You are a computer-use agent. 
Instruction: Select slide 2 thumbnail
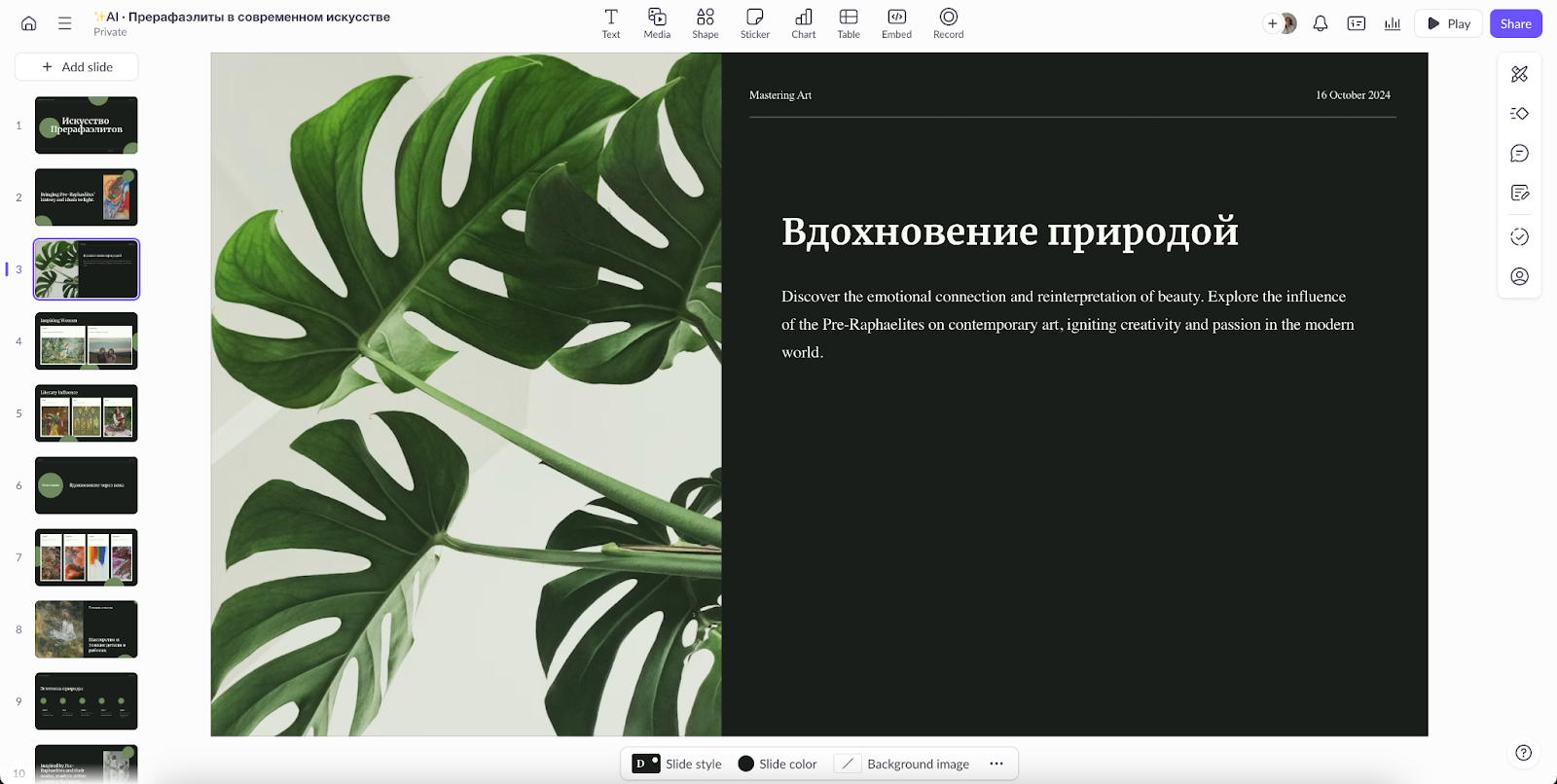(x=87, y=197)
